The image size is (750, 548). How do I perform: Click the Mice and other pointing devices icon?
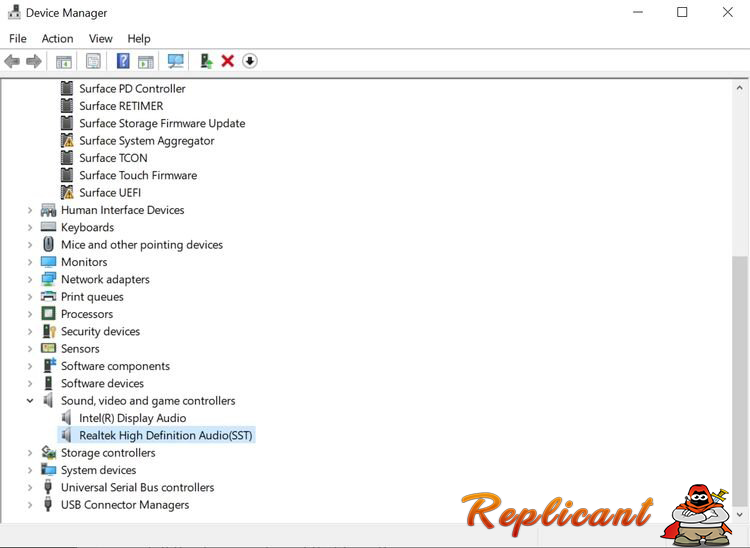(x=48, y=244)
